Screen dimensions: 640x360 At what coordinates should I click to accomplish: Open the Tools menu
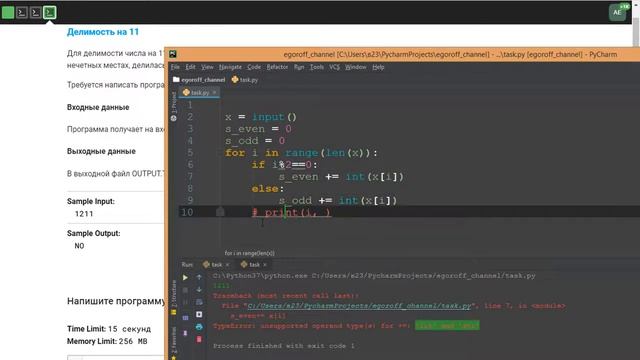coord(316,67)
